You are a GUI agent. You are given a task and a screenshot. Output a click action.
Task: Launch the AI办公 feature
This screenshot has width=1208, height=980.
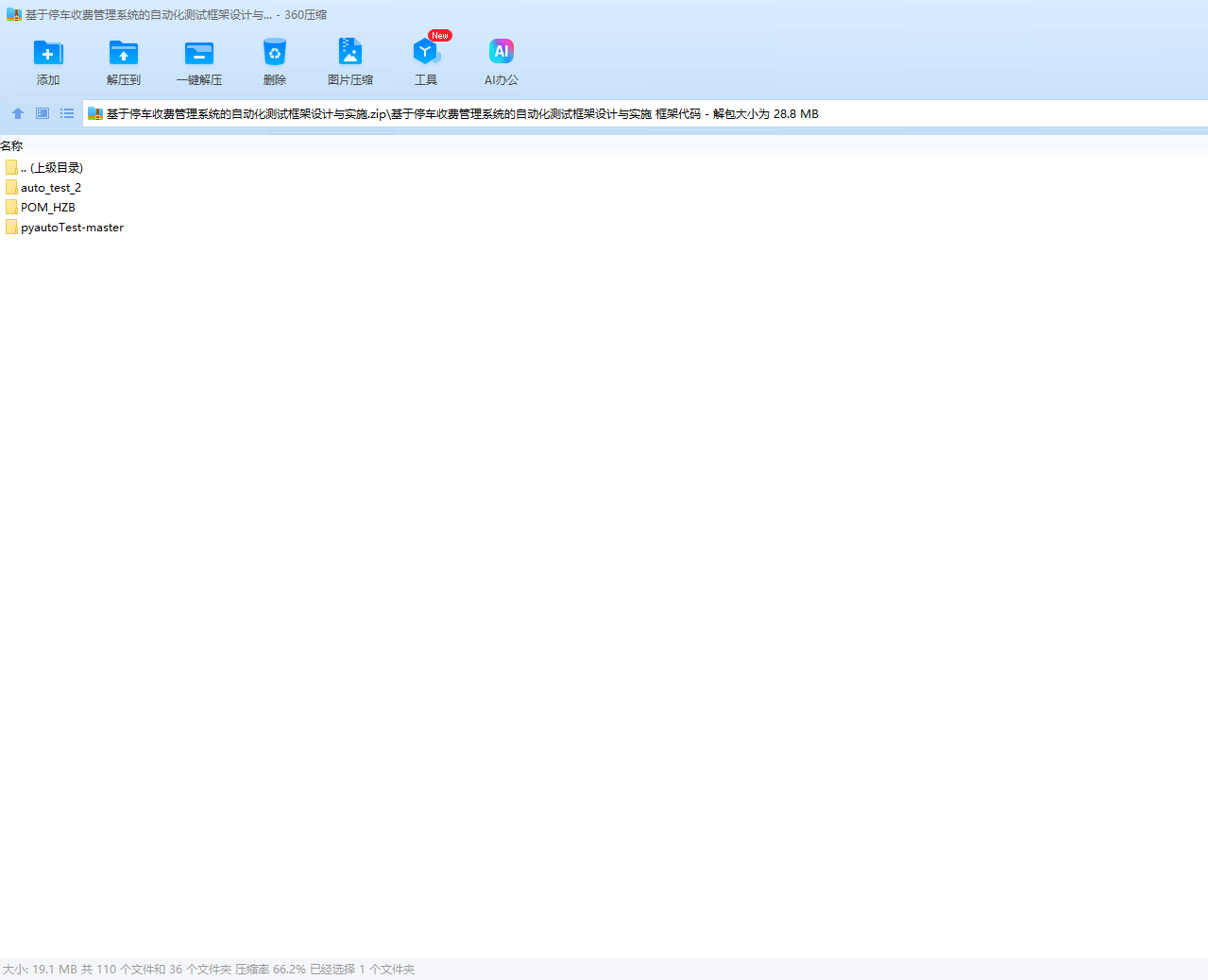501,62
